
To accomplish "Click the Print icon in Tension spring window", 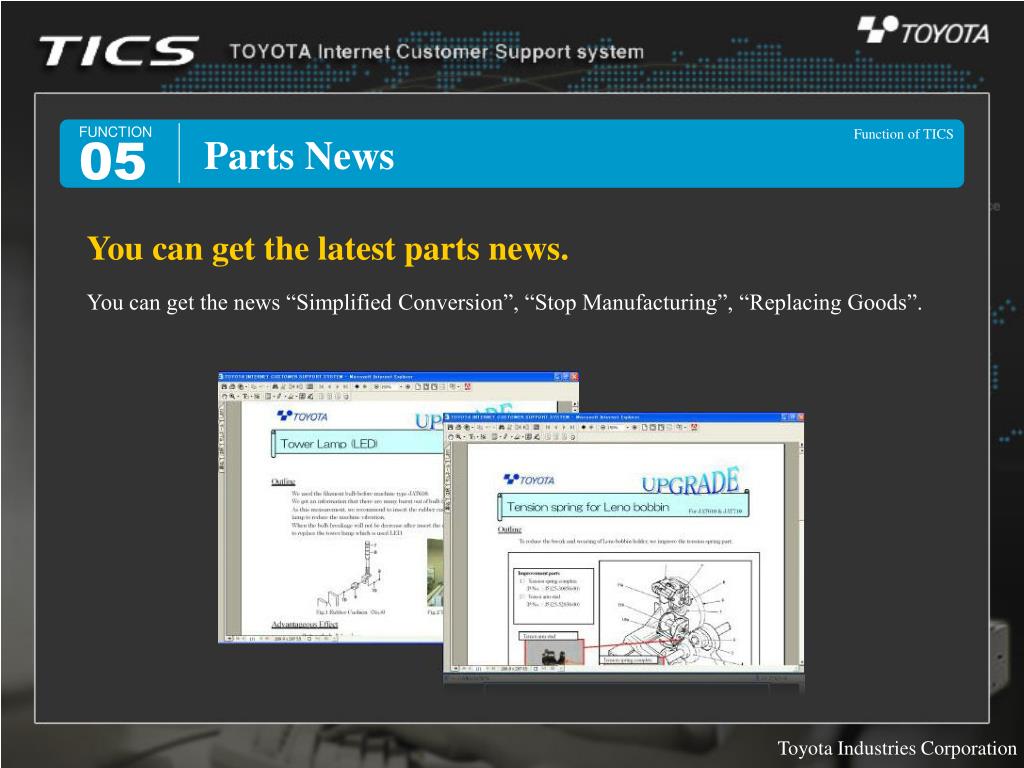I will pos(459,427).
